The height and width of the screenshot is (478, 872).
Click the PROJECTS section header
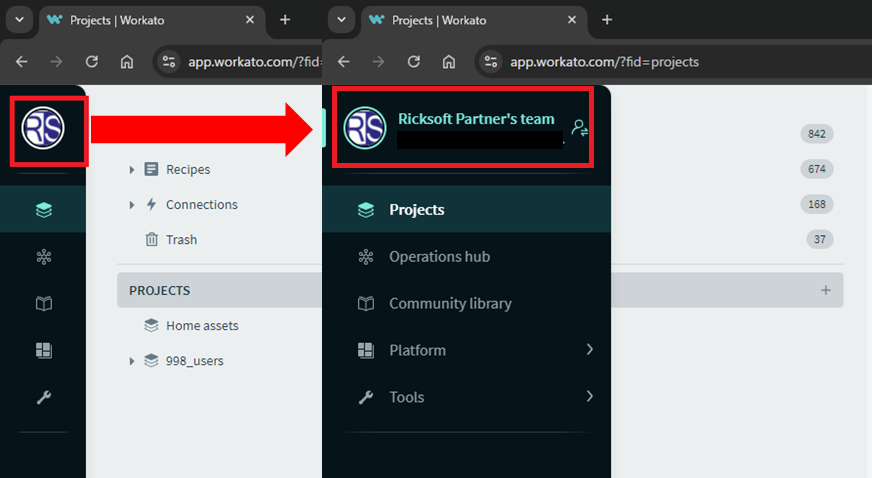[x=160, y=291]
